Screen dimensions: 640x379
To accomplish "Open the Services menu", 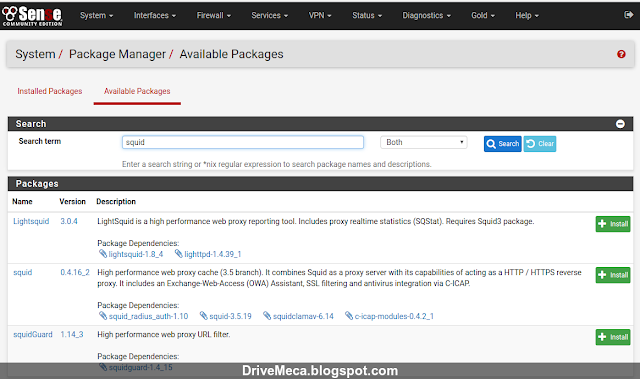I will click(269, 16).
